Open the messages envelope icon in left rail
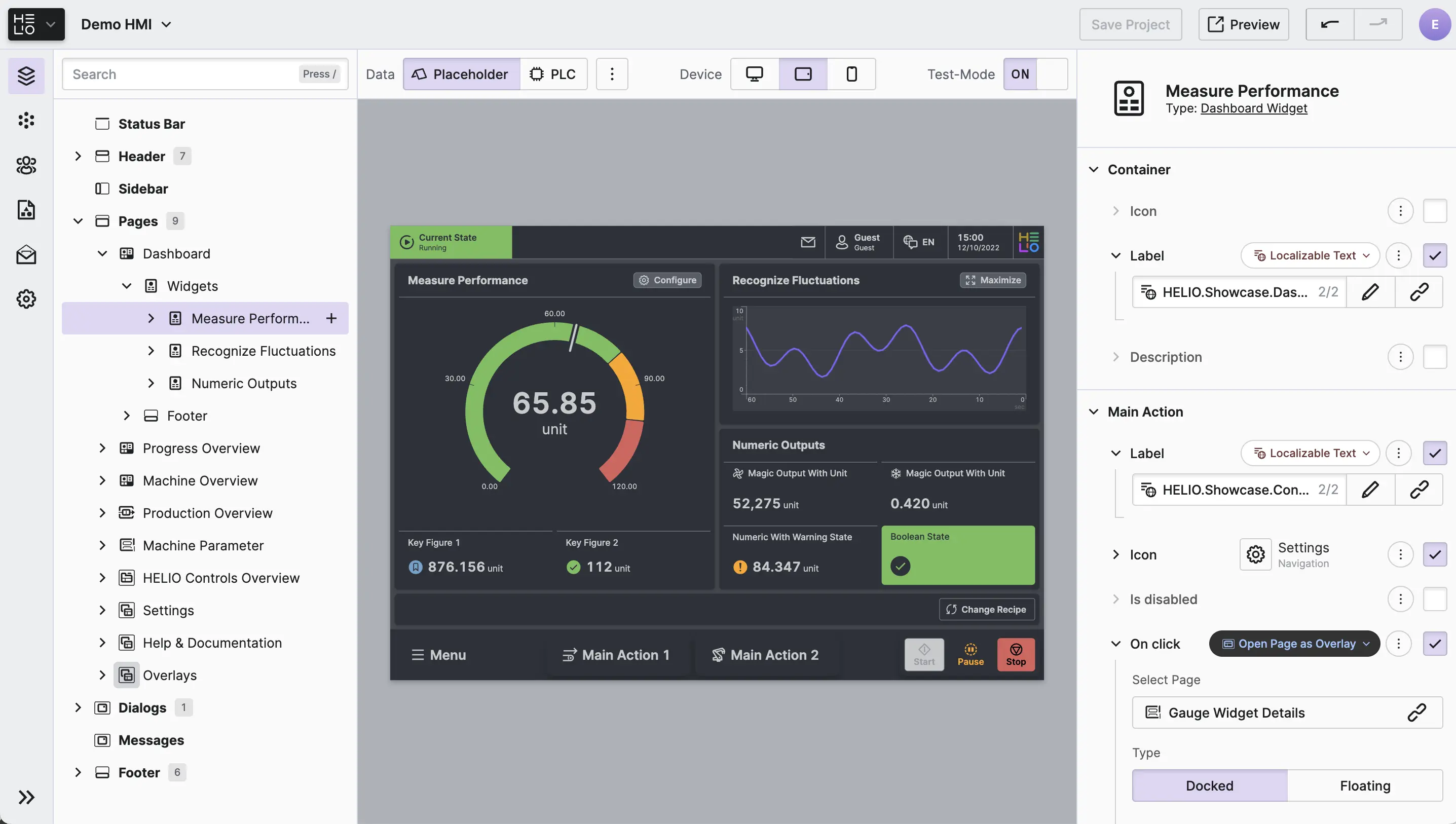This screenshot has width=1456, height=824. [x=26, y=255]
